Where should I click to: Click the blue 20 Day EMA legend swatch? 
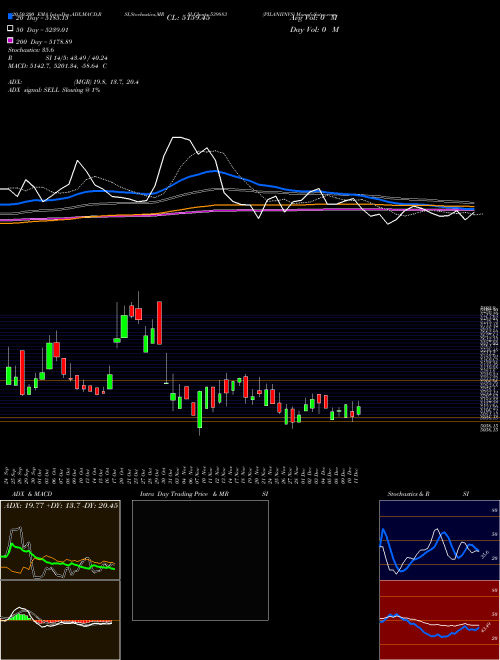coord(10,16)
